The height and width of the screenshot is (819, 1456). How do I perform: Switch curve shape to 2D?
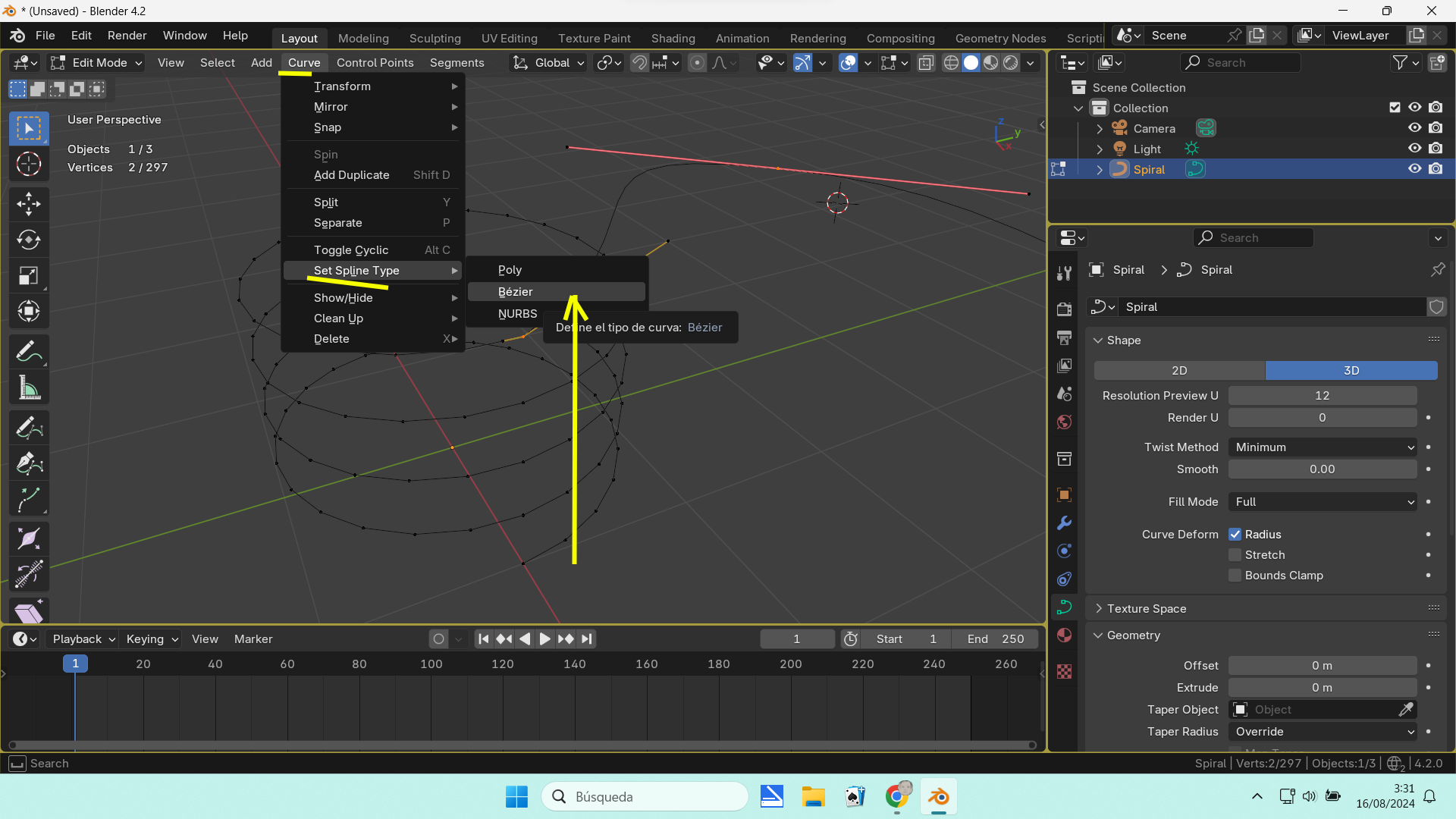[1179, 371]
